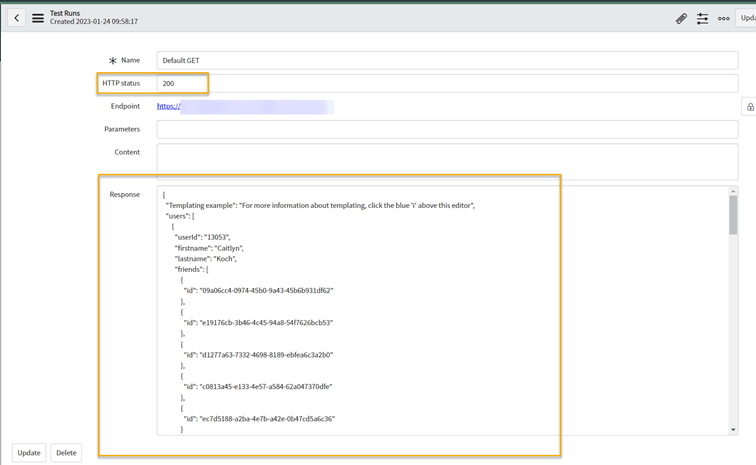The height and width of the screenshot is (465, 756).
Task: Click the "friends": [ line
Action: coord(191,269)
